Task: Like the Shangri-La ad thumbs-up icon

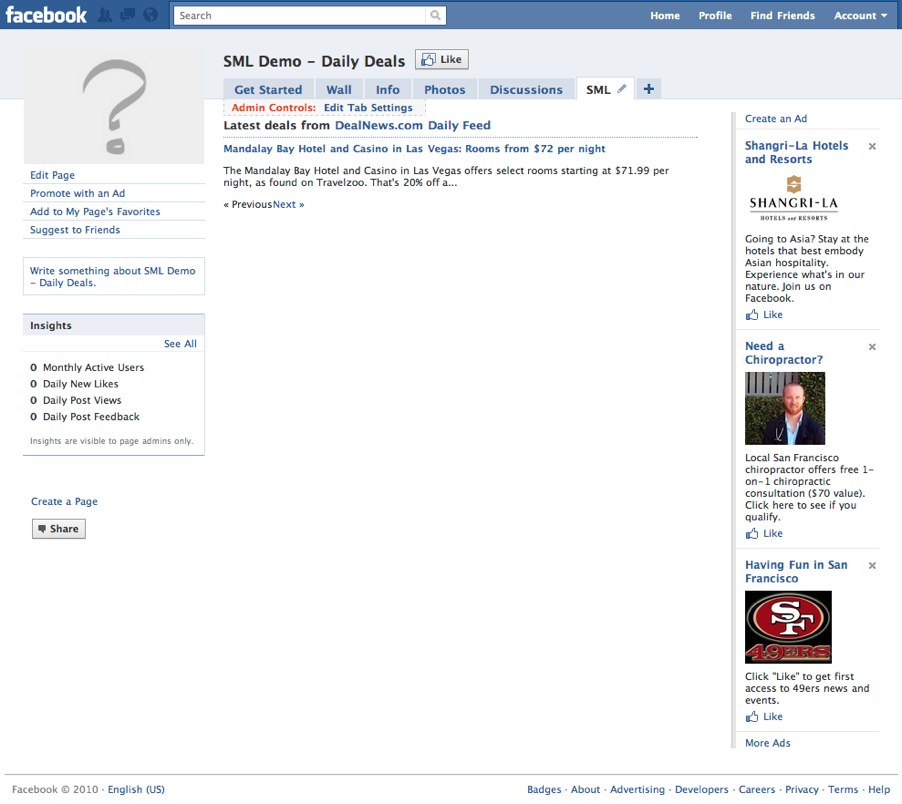Action: tap(751, 315)
